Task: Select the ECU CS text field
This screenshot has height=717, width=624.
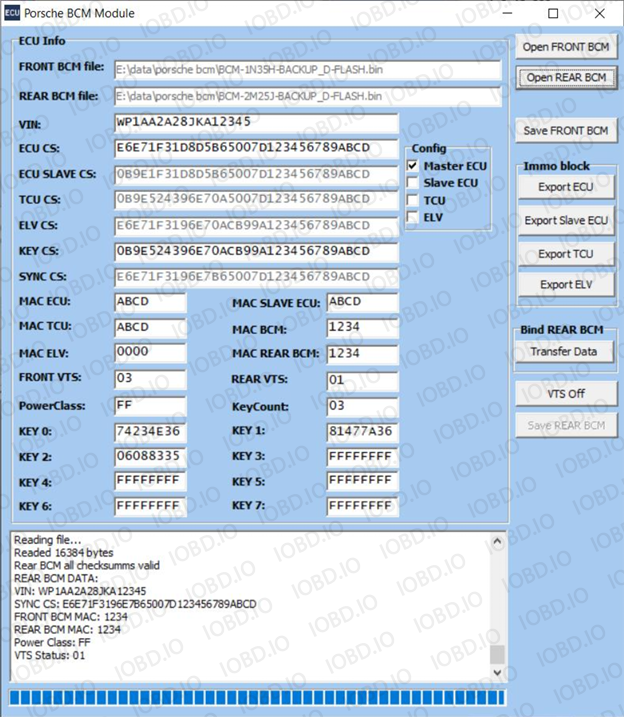Action: (x=256, y=148)
